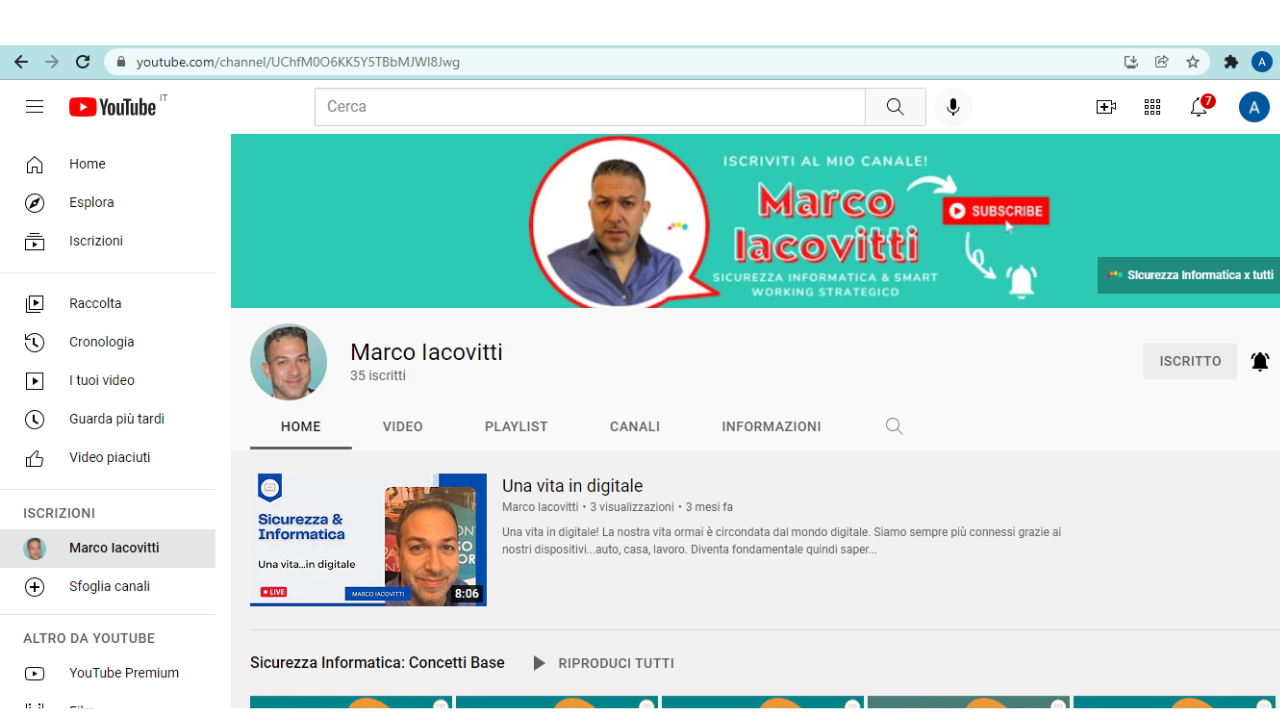Switch to the PLAYLIST channel tab
The image size is (1280, 720).
516,427
